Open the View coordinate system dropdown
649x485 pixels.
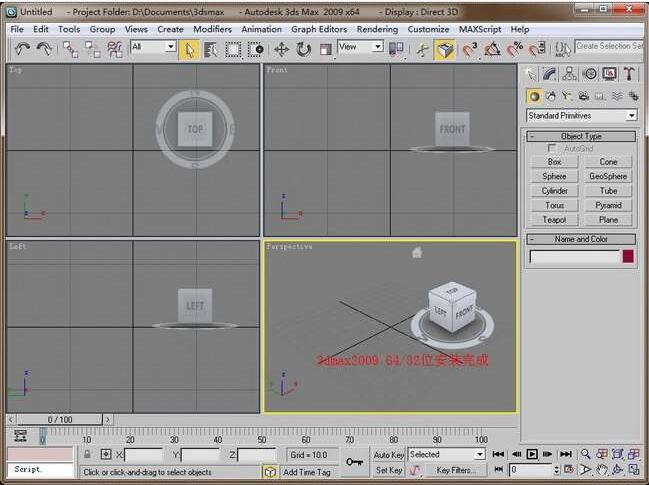click(x=362, y=47)
